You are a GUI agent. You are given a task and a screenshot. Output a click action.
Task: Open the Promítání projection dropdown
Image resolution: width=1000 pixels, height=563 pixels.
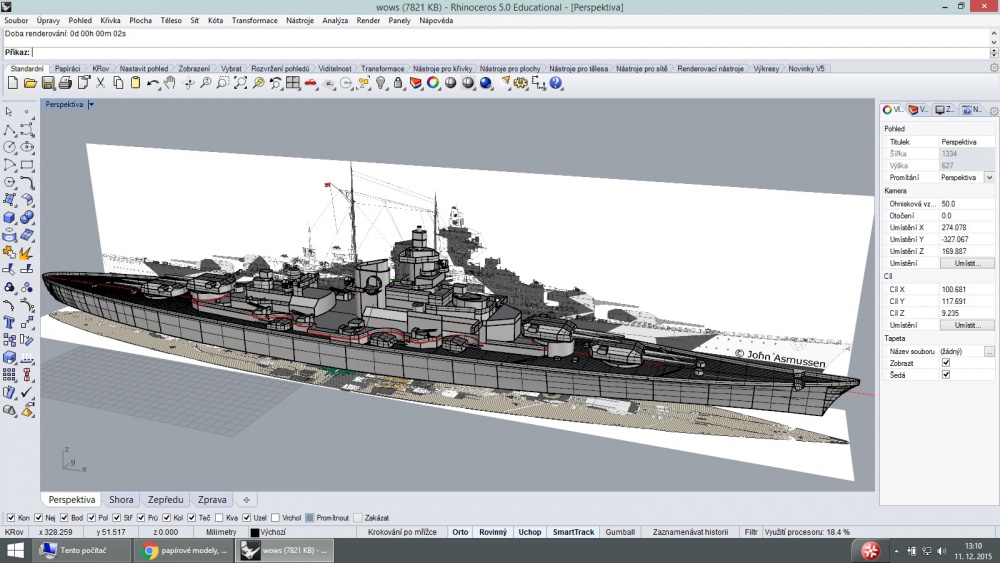pos(989,177)
